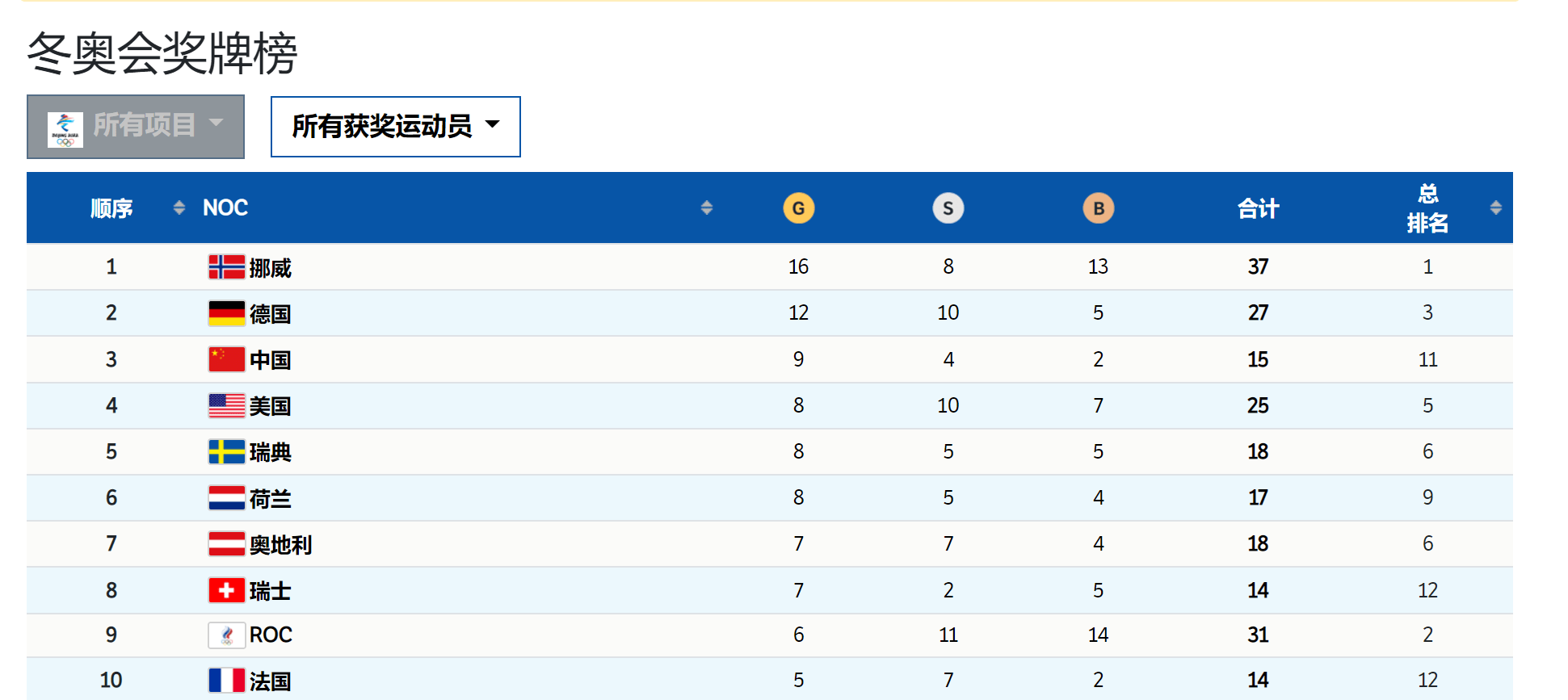This screenshot has width=1568, height=700.
Task: Click the Beijing 2022 logo icon
Action: [65, 129]
